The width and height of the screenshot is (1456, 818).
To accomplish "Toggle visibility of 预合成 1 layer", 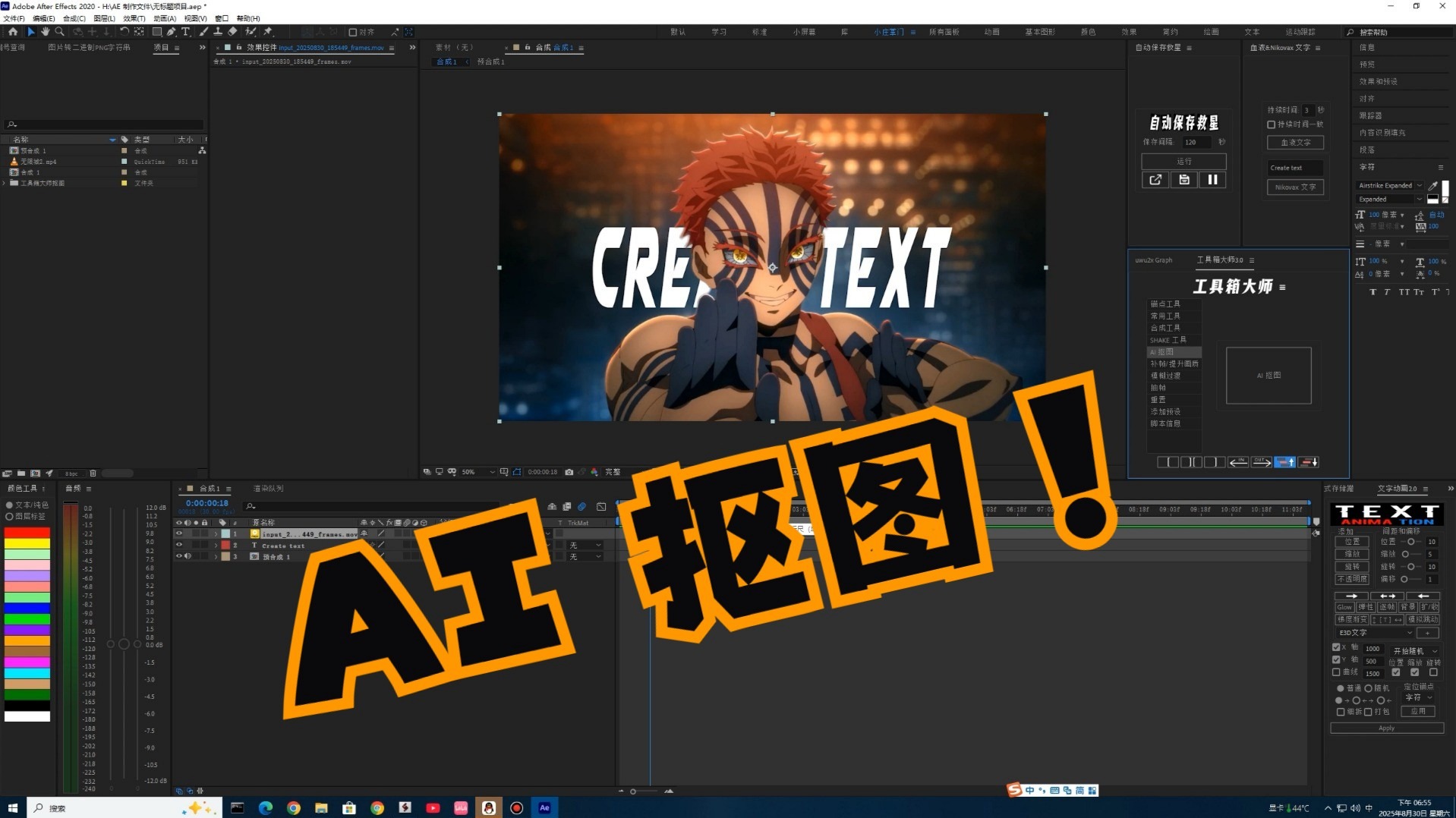I will tap(179, 556).
